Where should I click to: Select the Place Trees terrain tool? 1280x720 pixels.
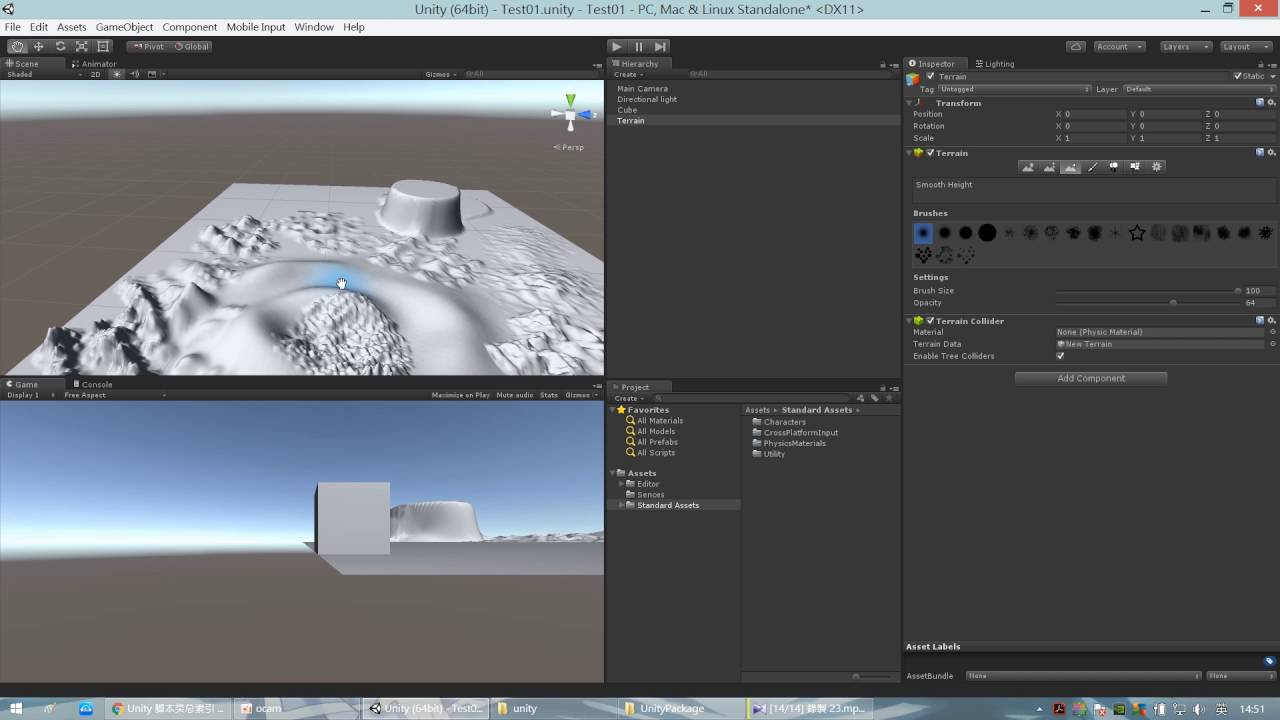click(x=1113, y=167)
